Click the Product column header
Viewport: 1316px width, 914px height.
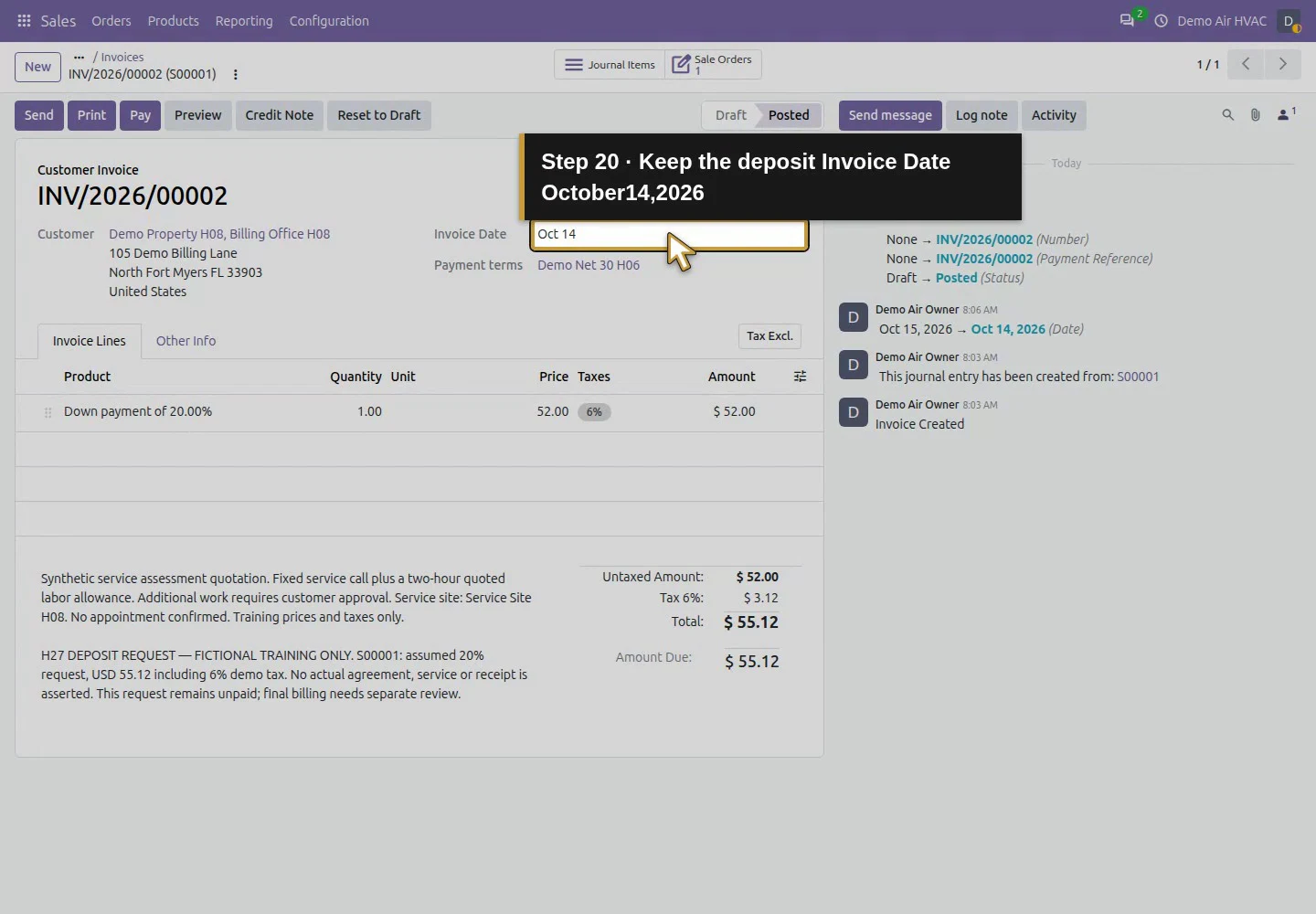(x=87, y=377)
